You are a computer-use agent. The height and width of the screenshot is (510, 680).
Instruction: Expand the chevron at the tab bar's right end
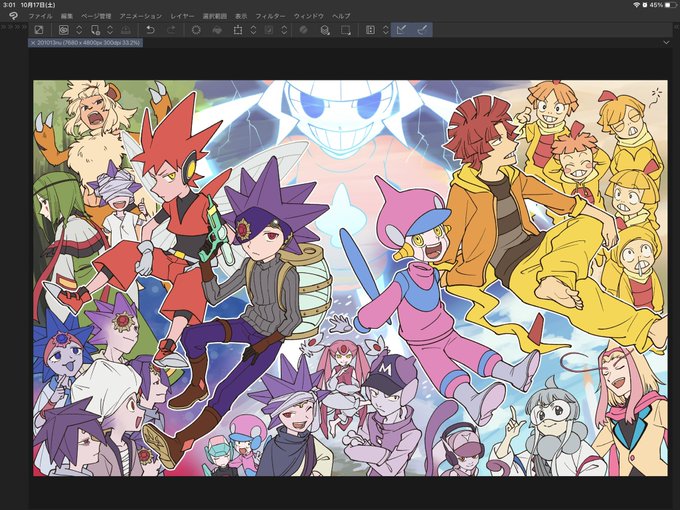click(666, 42)
